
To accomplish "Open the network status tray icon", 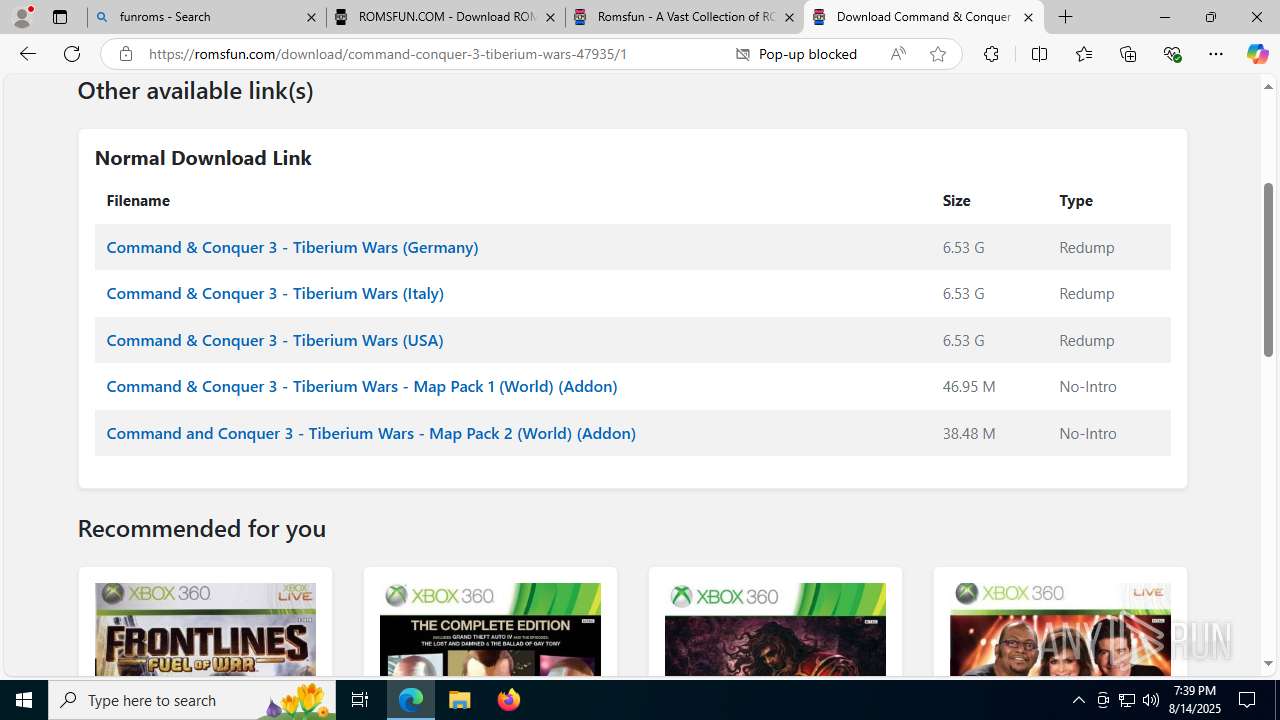I will coord(1127,700).
